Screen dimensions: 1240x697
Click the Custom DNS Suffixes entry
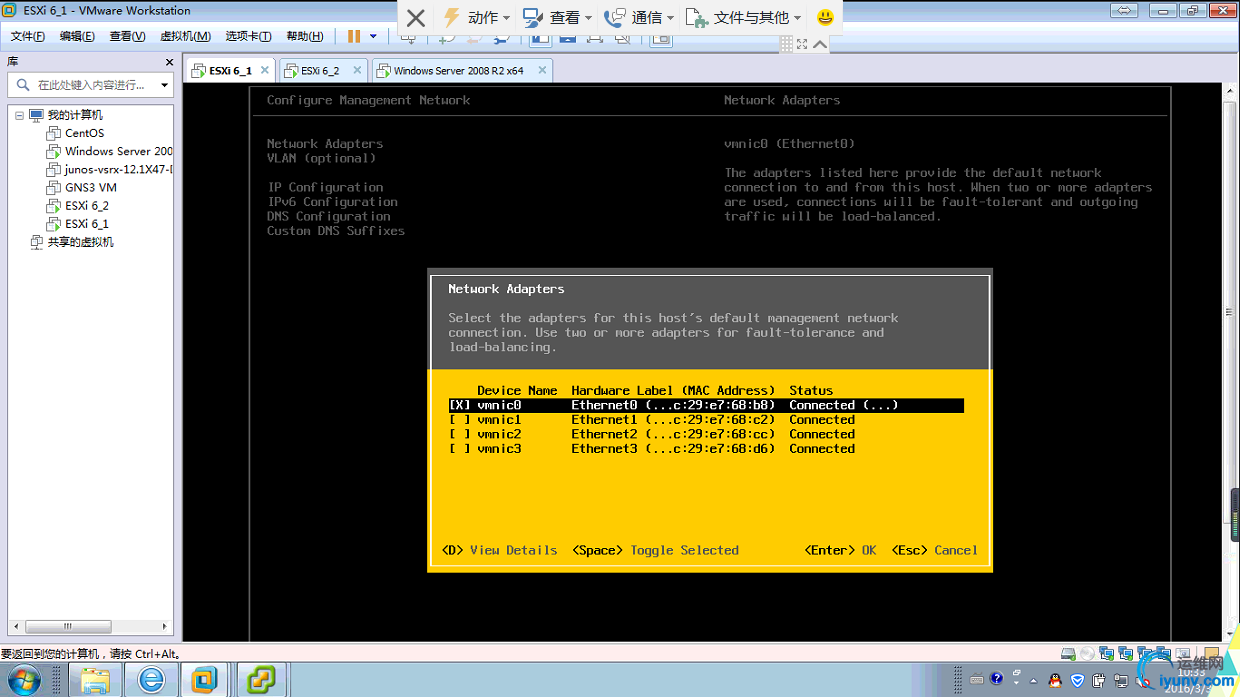click(x=336, y=231)
